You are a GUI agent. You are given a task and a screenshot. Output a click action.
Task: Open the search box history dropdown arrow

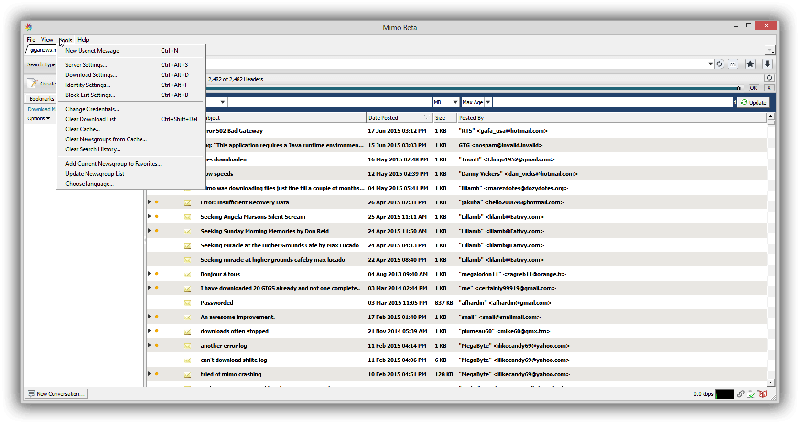click(710, 64)
